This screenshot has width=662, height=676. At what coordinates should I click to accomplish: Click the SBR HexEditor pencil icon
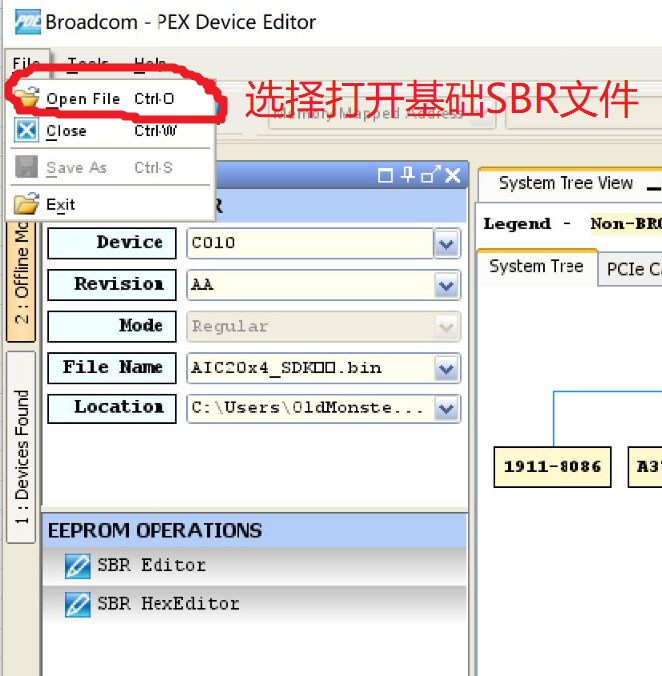pos(78,604)
